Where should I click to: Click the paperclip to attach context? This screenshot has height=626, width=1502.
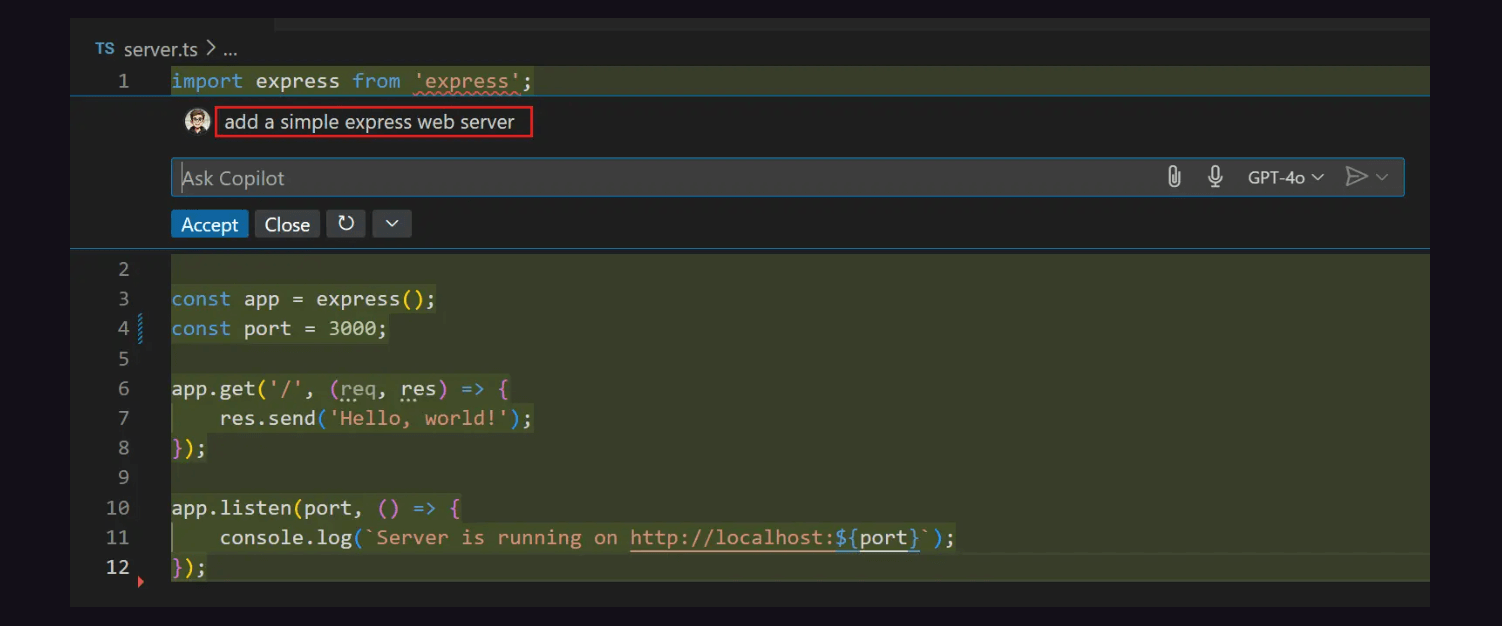coord(1174,176)
